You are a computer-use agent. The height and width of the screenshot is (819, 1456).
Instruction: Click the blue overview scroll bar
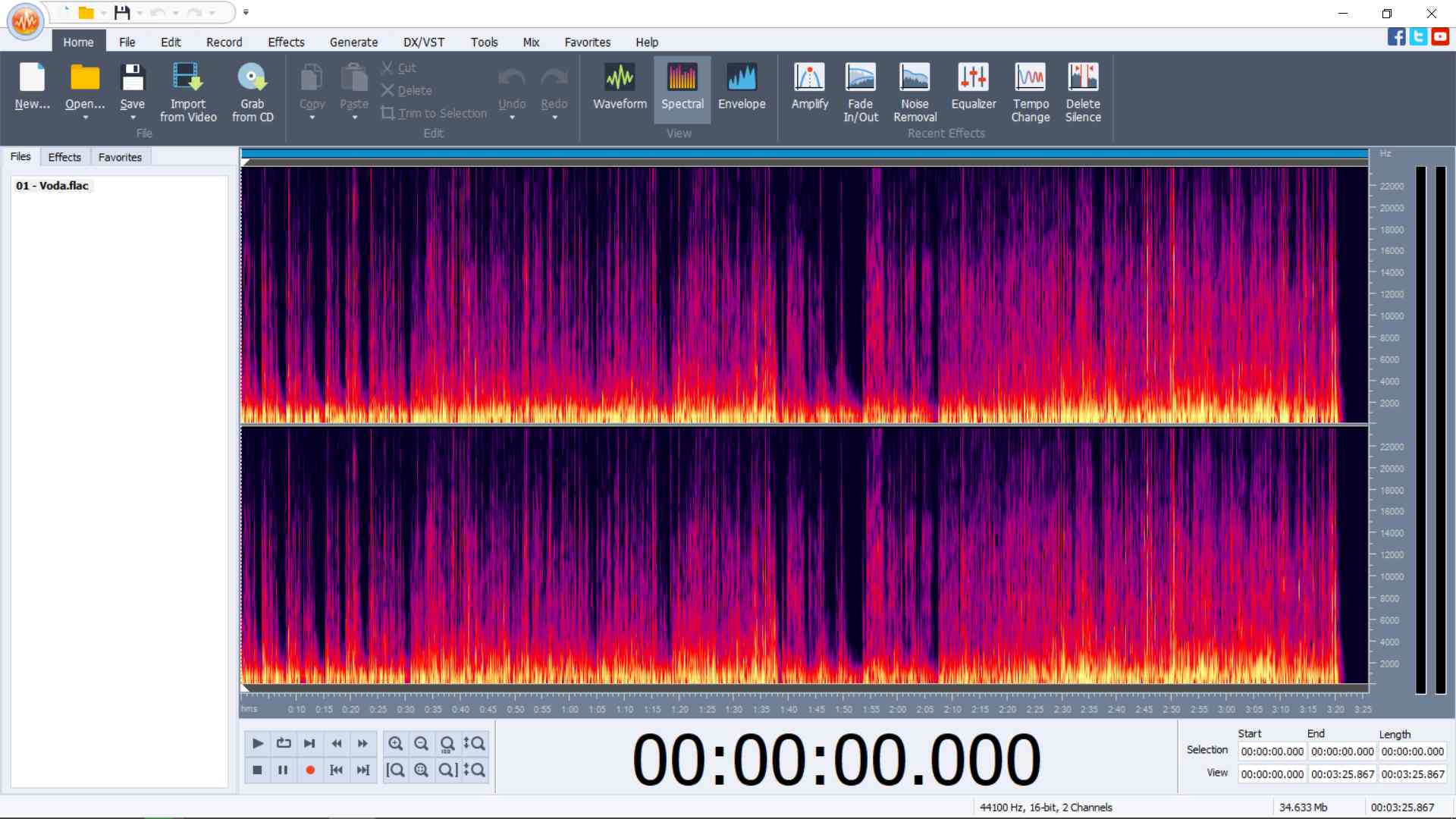click(804, 154)
